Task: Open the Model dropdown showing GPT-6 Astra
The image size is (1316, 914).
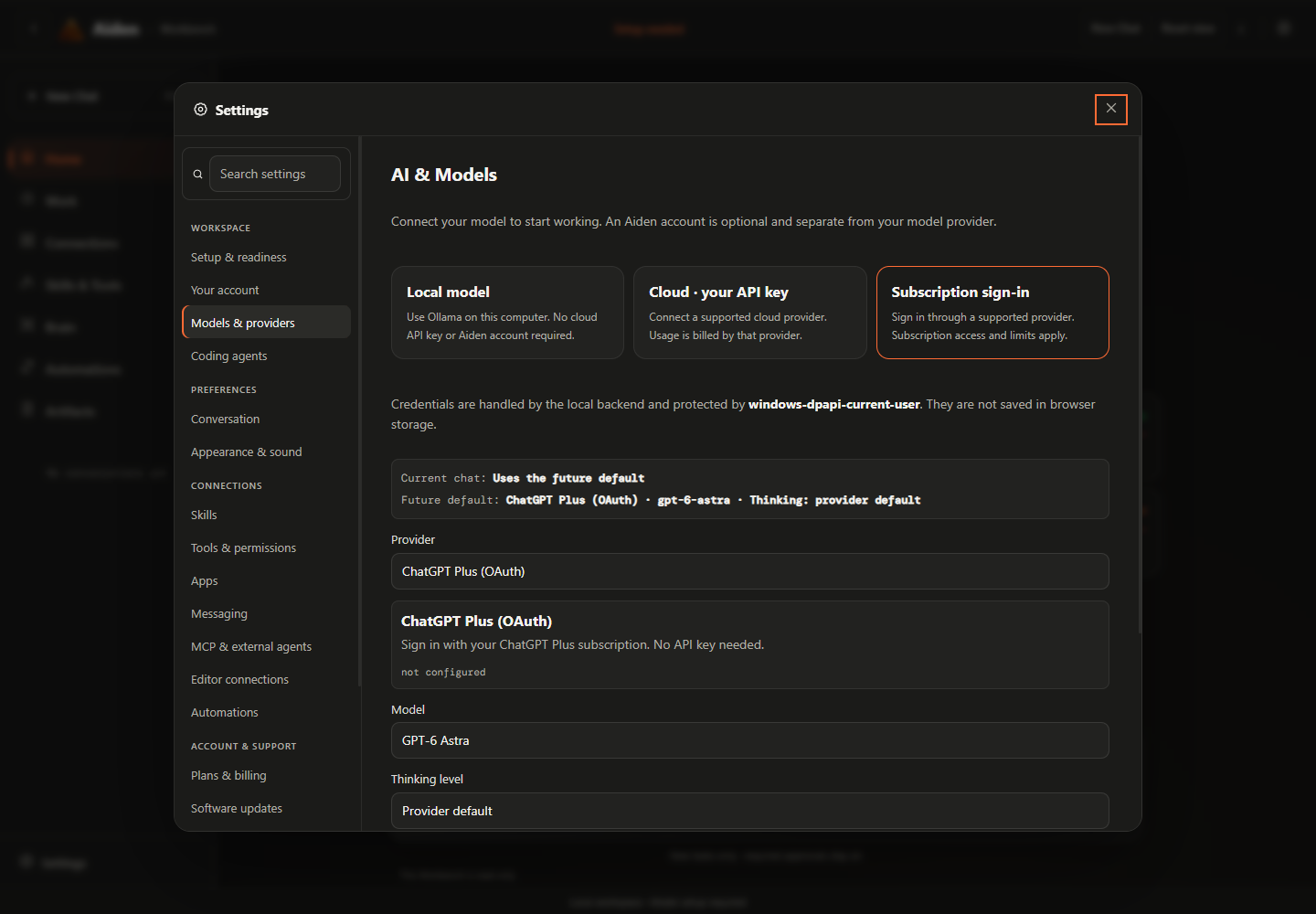Action: point(750,740)
